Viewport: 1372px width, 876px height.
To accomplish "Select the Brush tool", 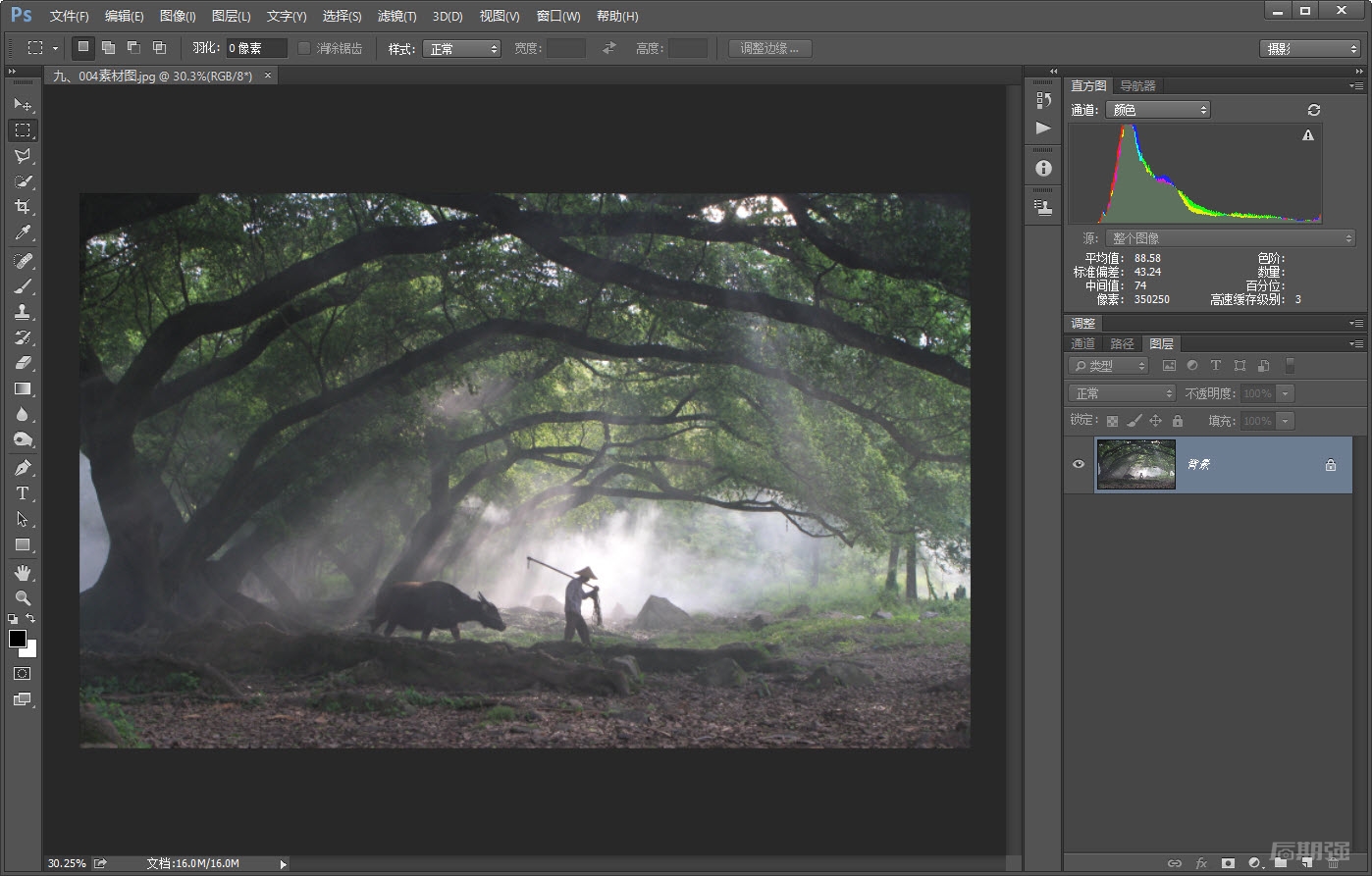I will coord(22,285).
